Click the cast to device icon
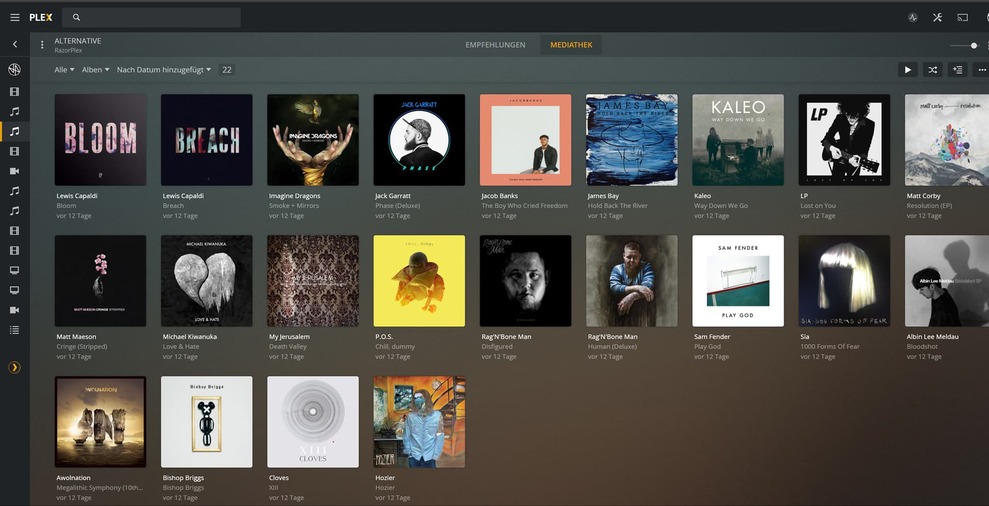Screen dimensions: 989x506 coord(963,18)
